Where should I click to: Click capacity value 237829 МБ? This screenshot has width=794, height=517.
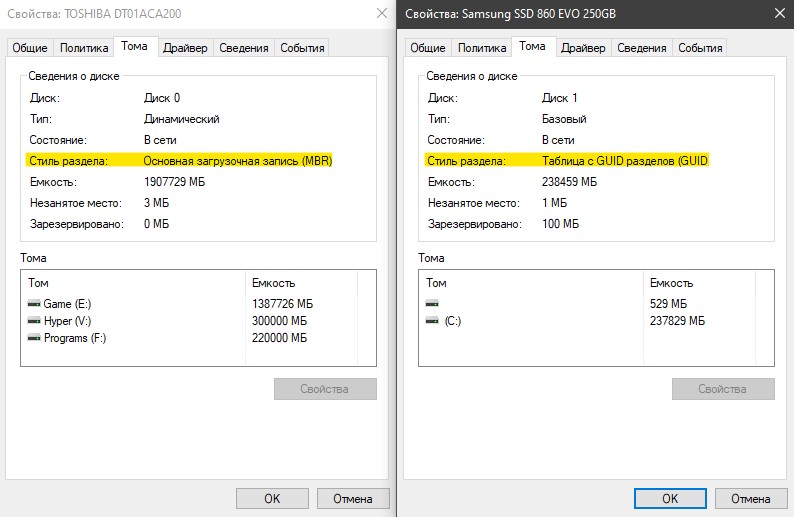678,321
